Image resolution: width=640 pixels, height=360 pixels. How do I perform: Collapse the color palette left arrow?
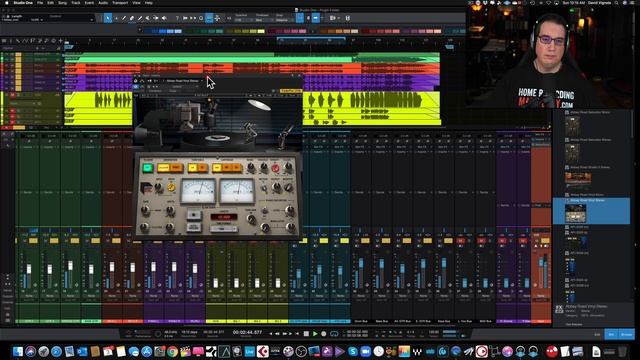pos(140,31)
